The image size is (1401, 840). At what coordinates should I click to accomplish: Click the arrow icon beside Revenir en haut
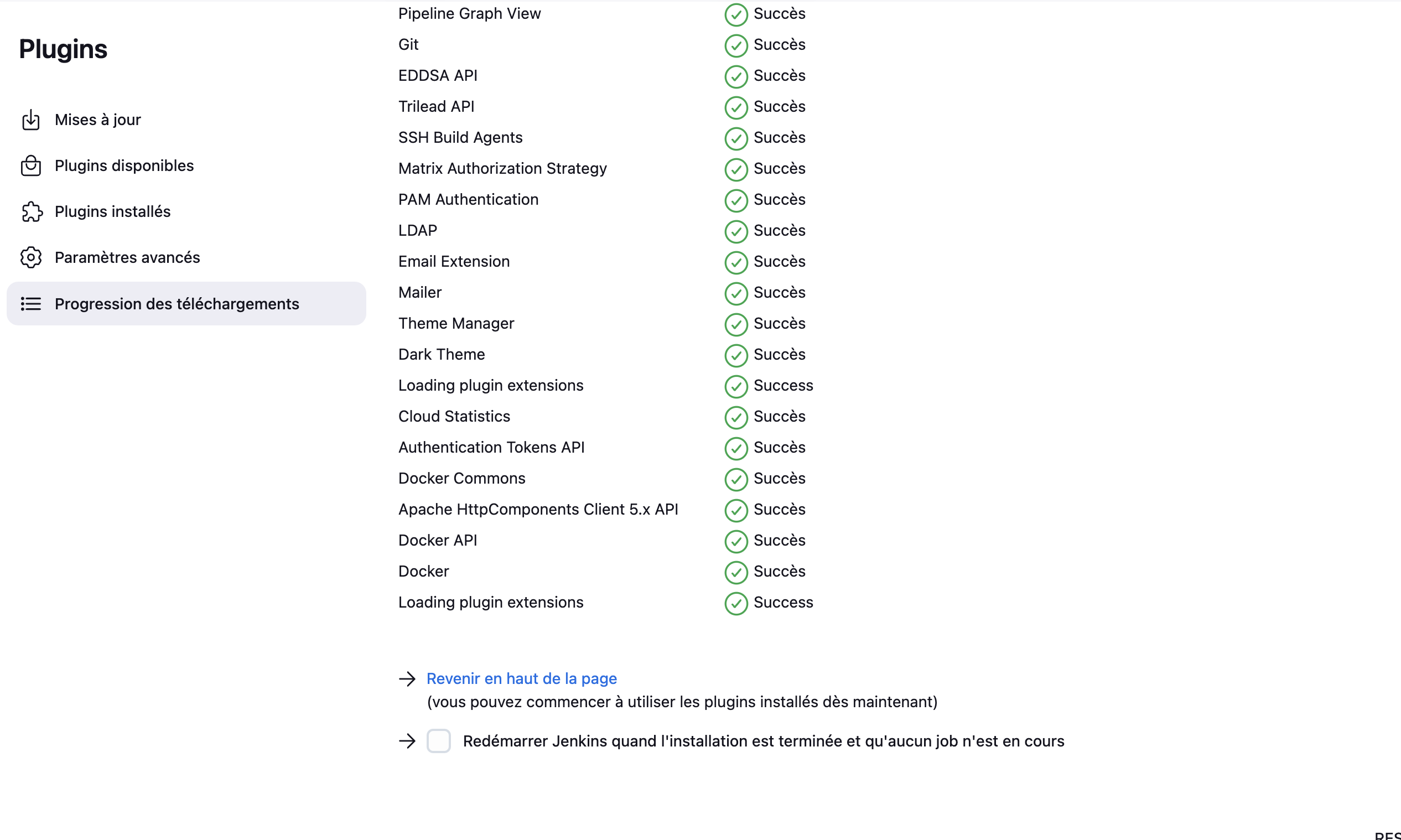coord(407,678)
